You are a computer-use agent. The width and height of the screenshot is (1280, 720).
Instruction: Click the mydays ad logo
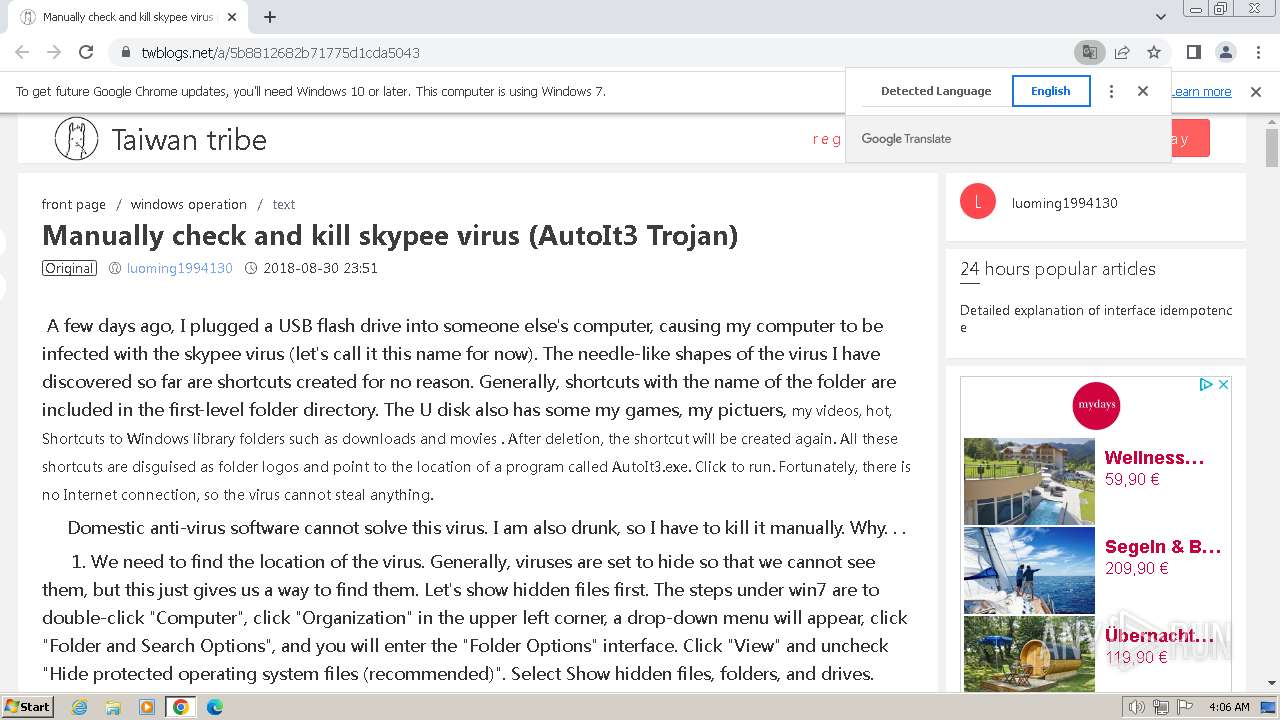pos(1096,406)
